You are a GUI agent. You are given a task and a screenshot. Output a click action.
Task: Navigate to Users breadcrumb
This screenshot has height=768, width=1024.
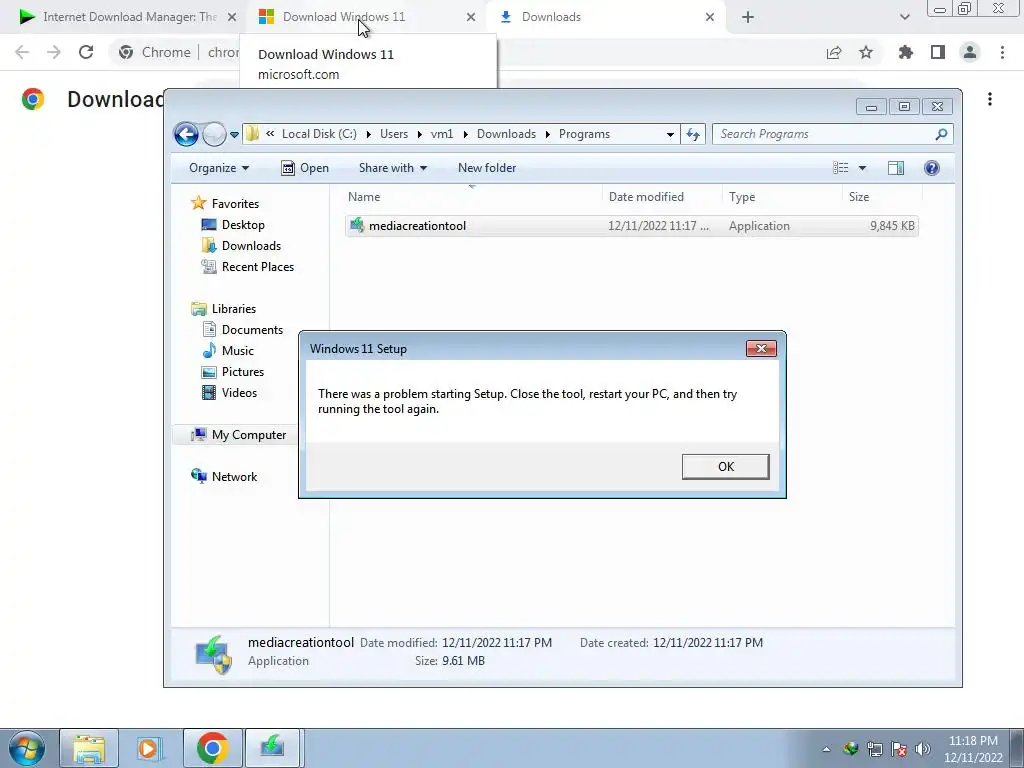tap(394, 134)
